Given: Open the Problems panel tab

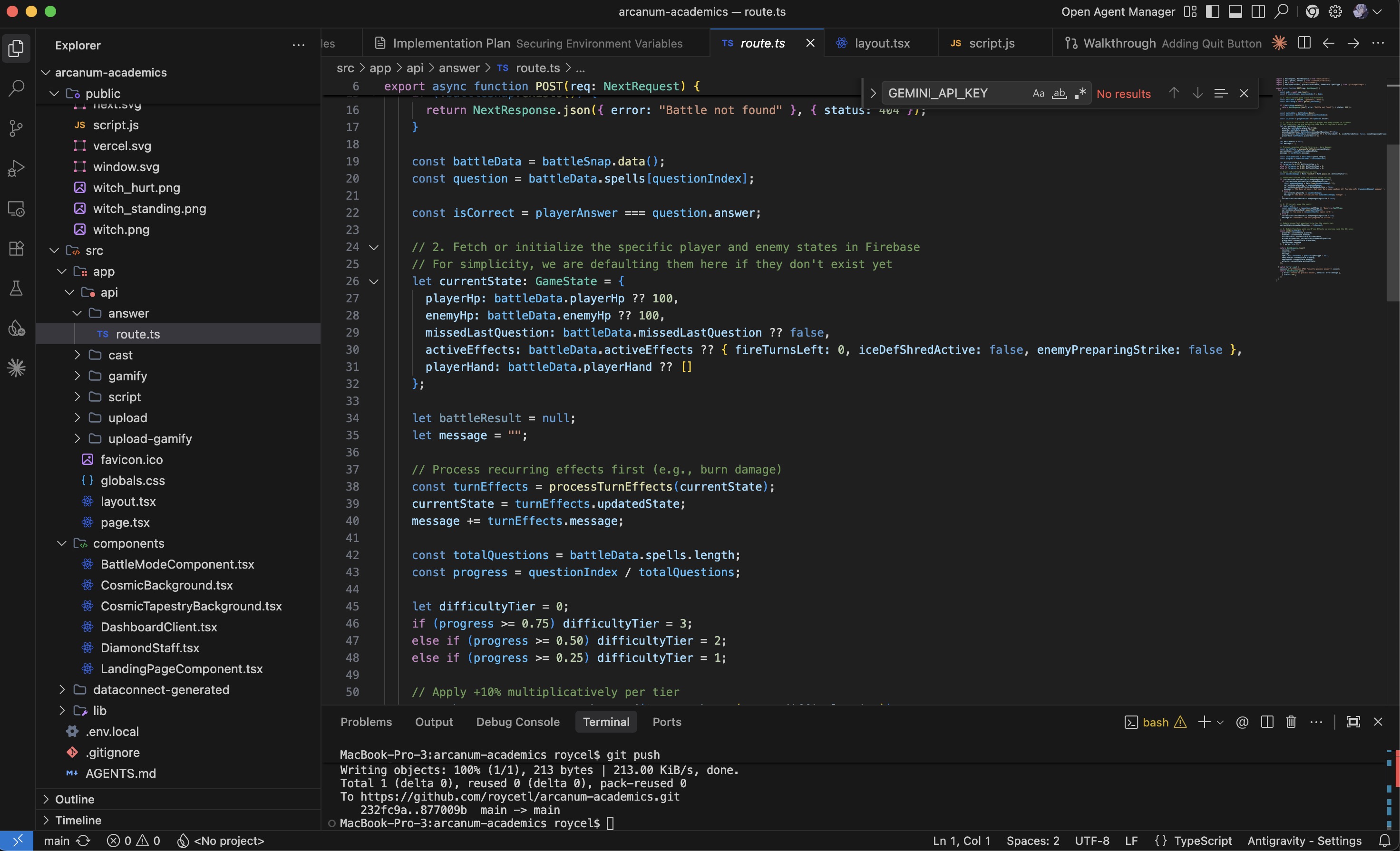Looking at the screenshot, I should coord(366,722).
